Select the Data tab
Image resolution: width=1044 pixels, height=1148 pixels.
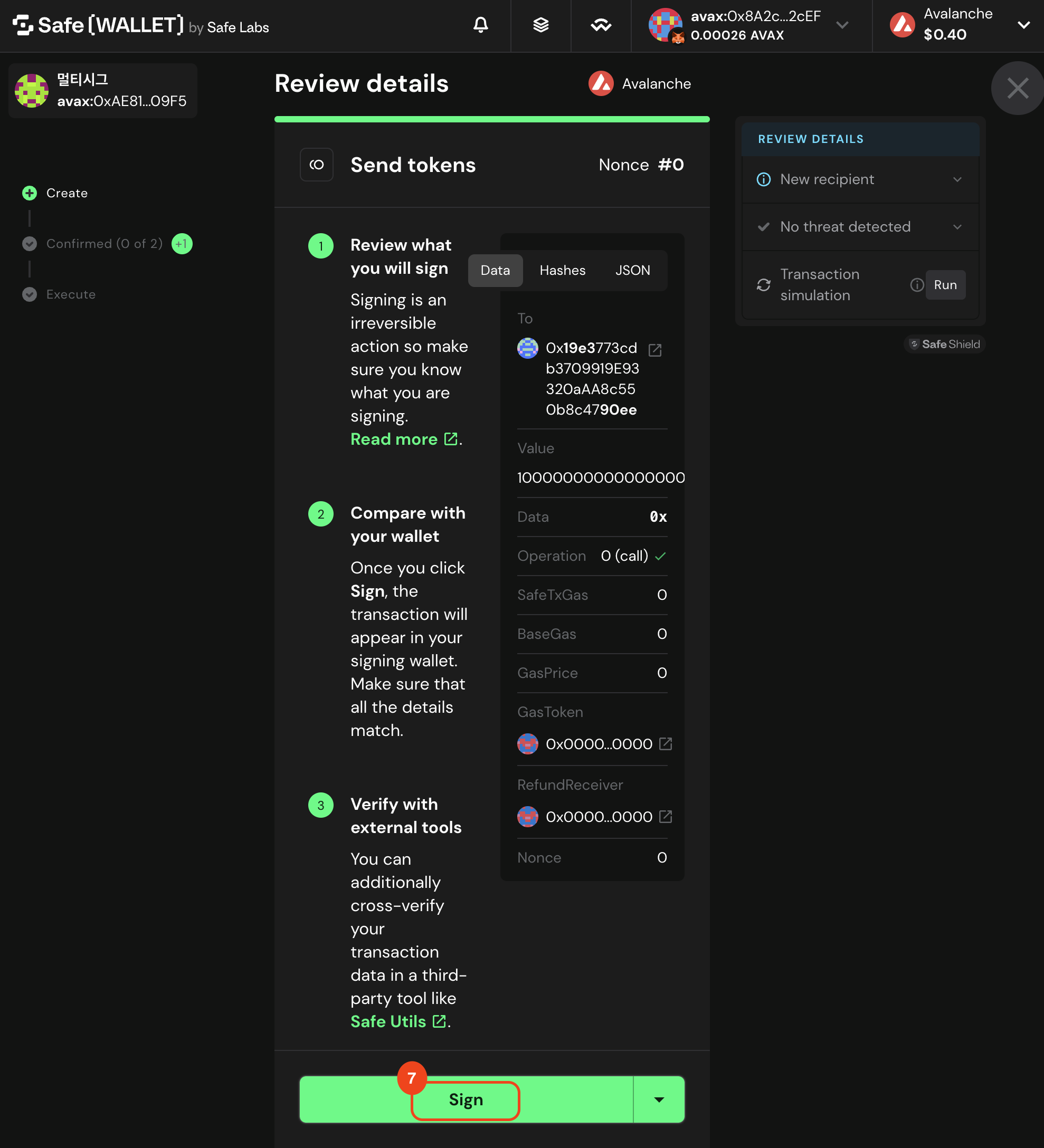point(495,271)
